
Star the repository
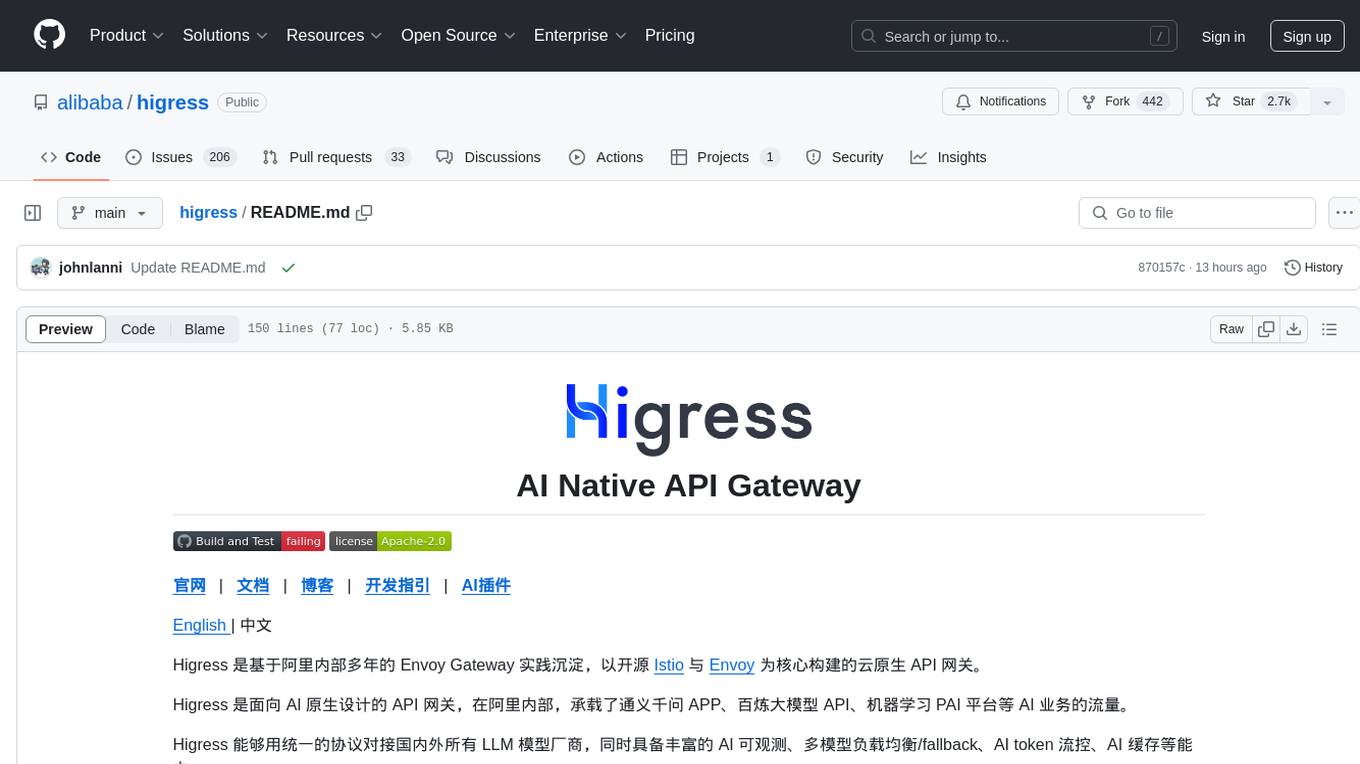point(1250,101)
